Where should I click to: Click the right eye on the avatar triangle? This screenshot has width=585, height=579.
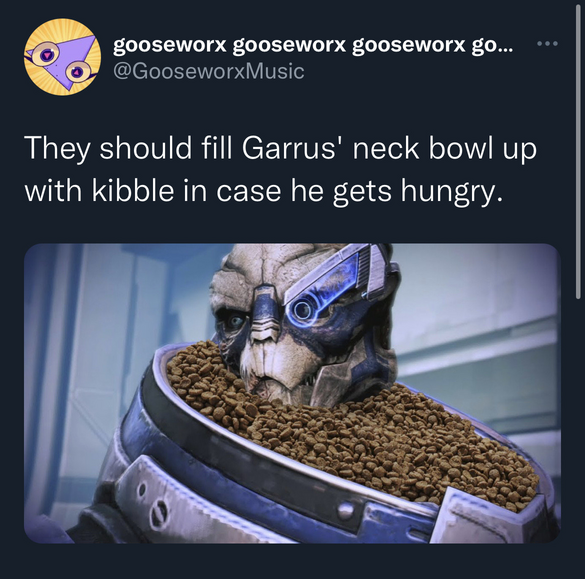click(x=78, y=72)
